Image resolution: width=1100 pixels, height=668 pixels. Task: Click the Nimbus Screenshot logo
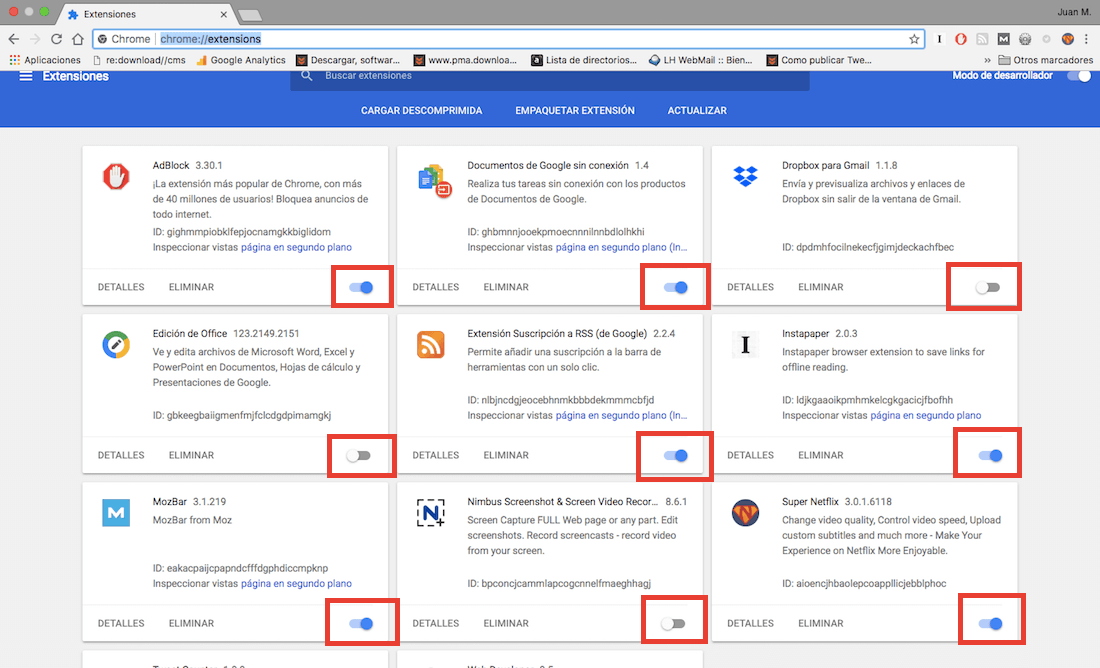431,513
